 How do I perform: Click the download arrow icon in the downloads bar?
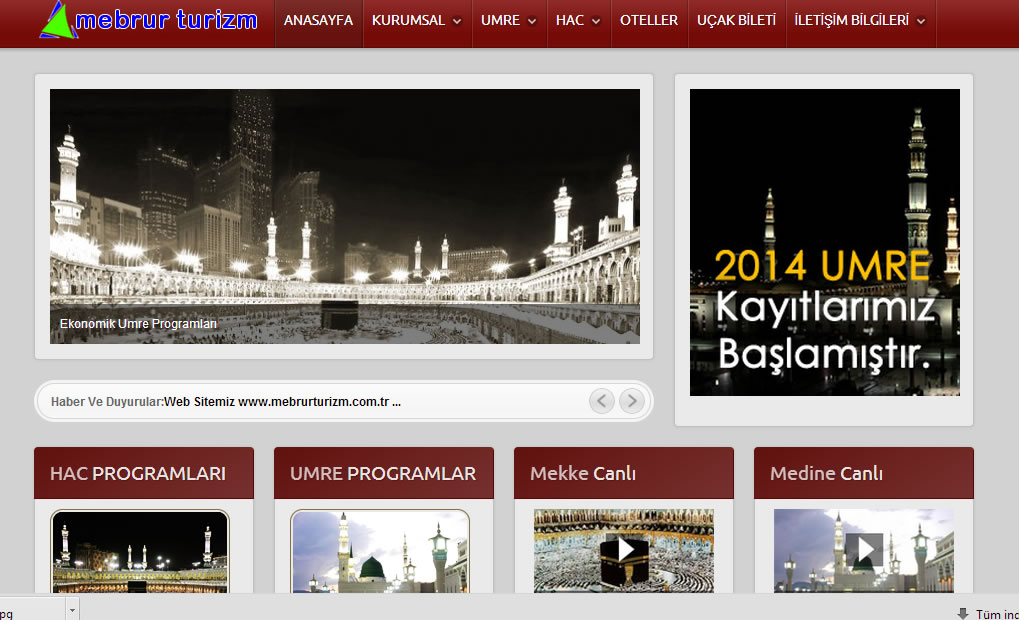(963, 614)
